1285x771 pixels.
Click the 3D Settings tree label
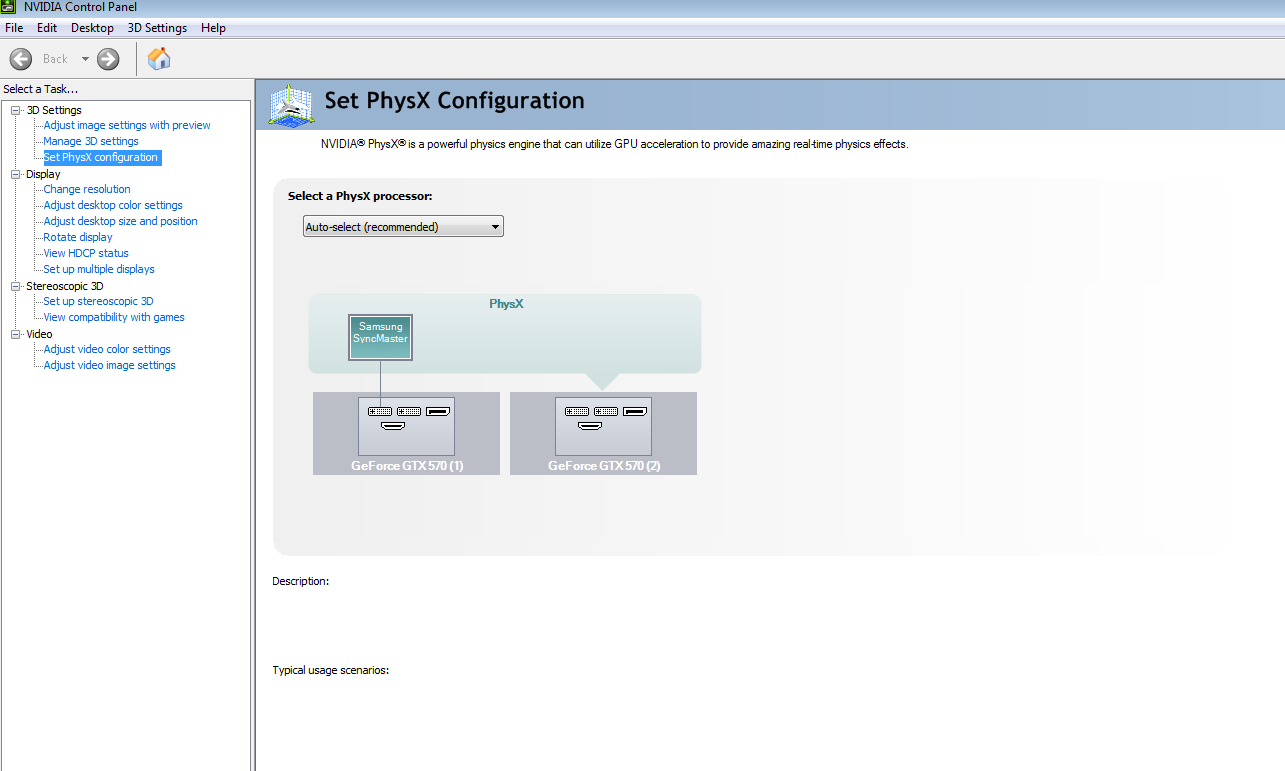click(x=54, y=110)
